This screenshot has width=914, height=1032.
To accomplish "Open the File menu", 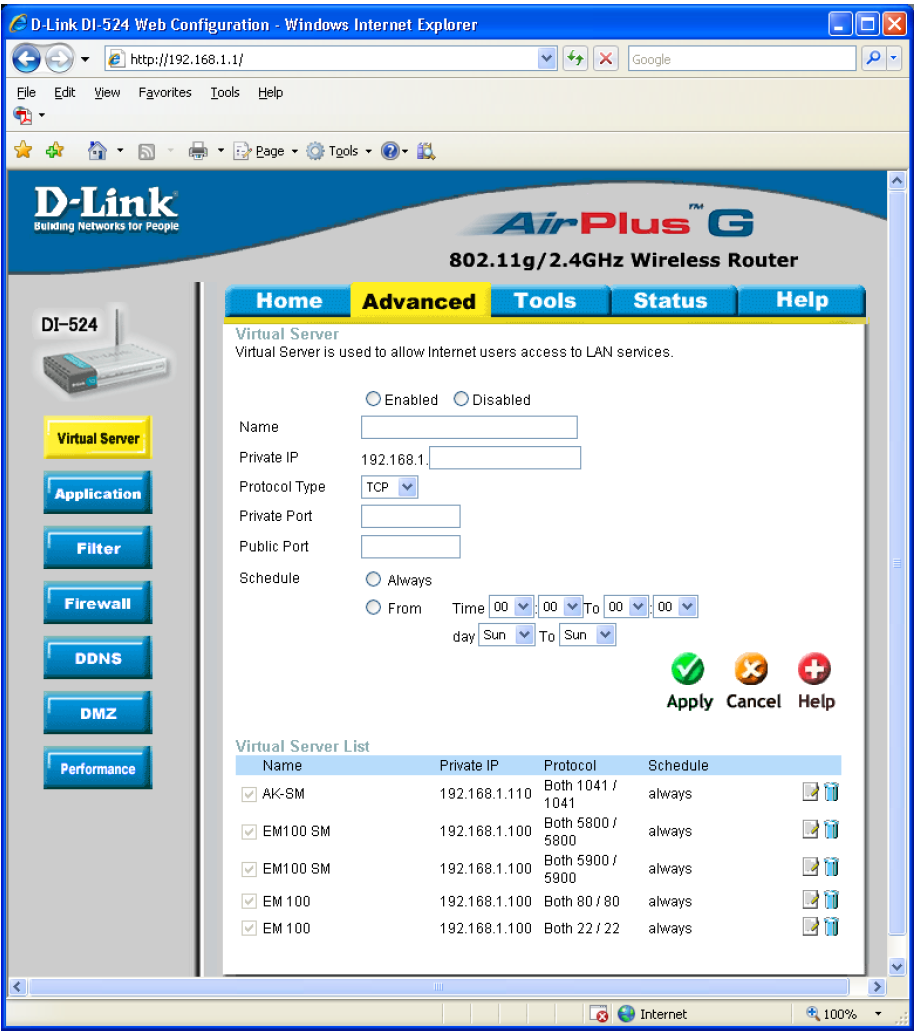I will [x=26, y=93].
